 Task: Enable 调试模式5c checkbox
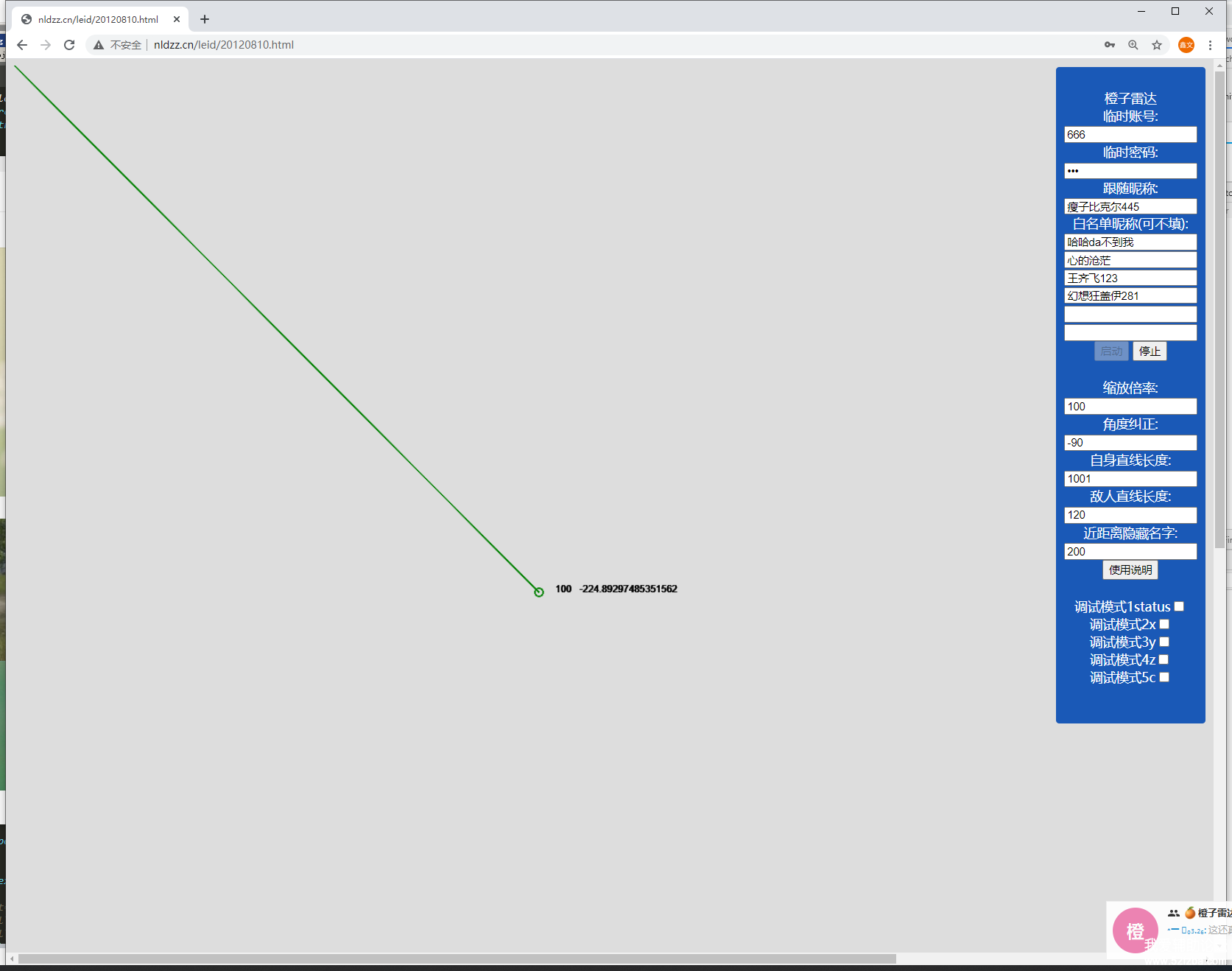coord(1164,678)
